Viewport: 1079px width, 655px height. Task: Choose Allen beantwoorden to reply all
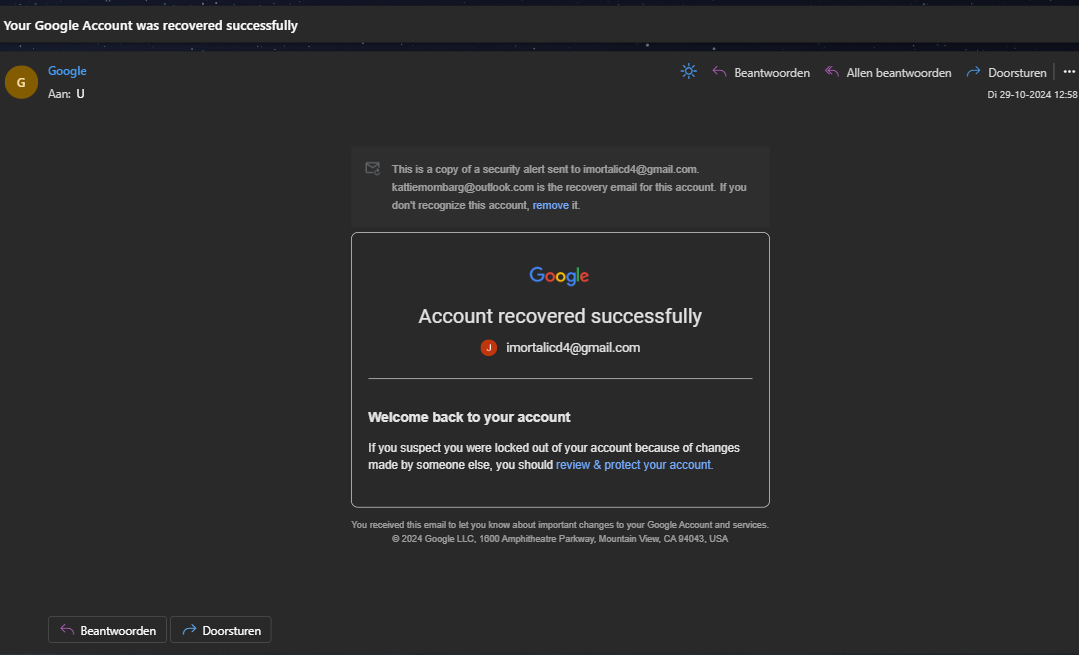(888, 73)
